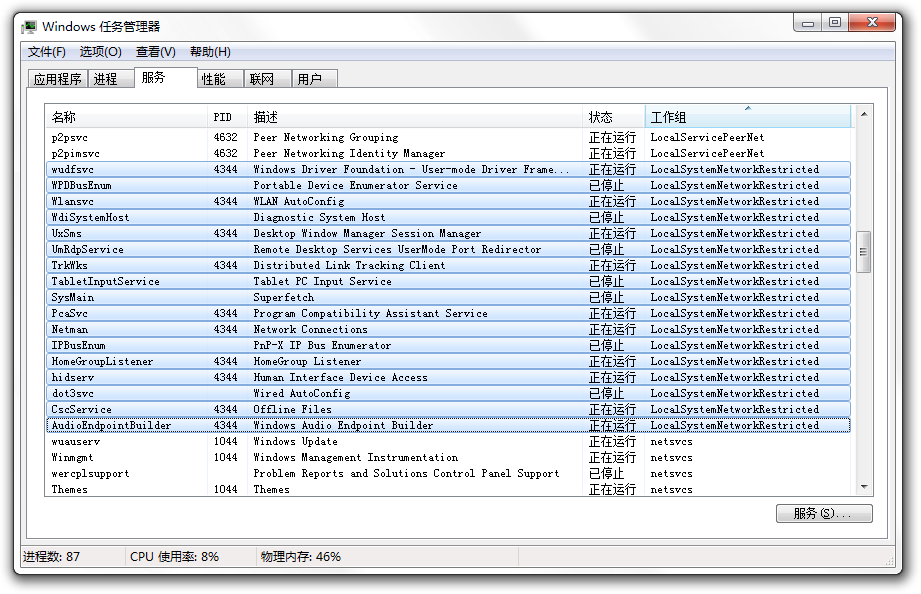Screen dimensions: 921x594
Task: Sort services by 工作组 column header
Action: 747,117
